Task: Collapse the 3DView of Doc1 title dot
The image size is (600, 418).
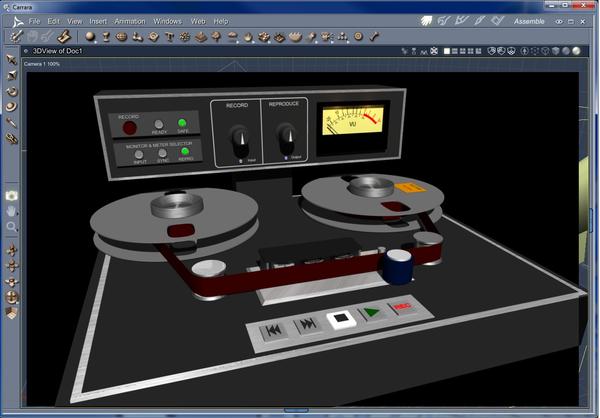Action: click(26, 51)
